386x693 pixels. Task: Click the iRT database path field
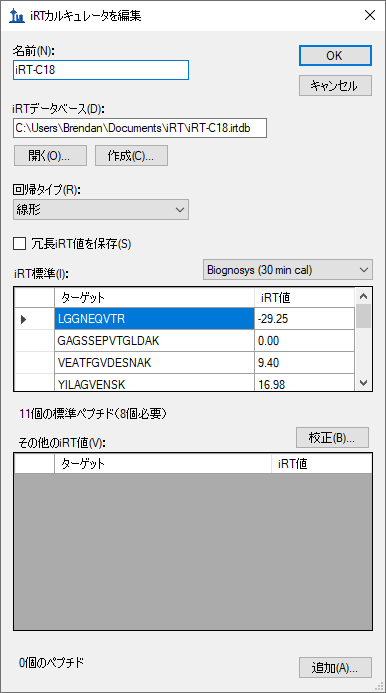[x=140, y=128]
